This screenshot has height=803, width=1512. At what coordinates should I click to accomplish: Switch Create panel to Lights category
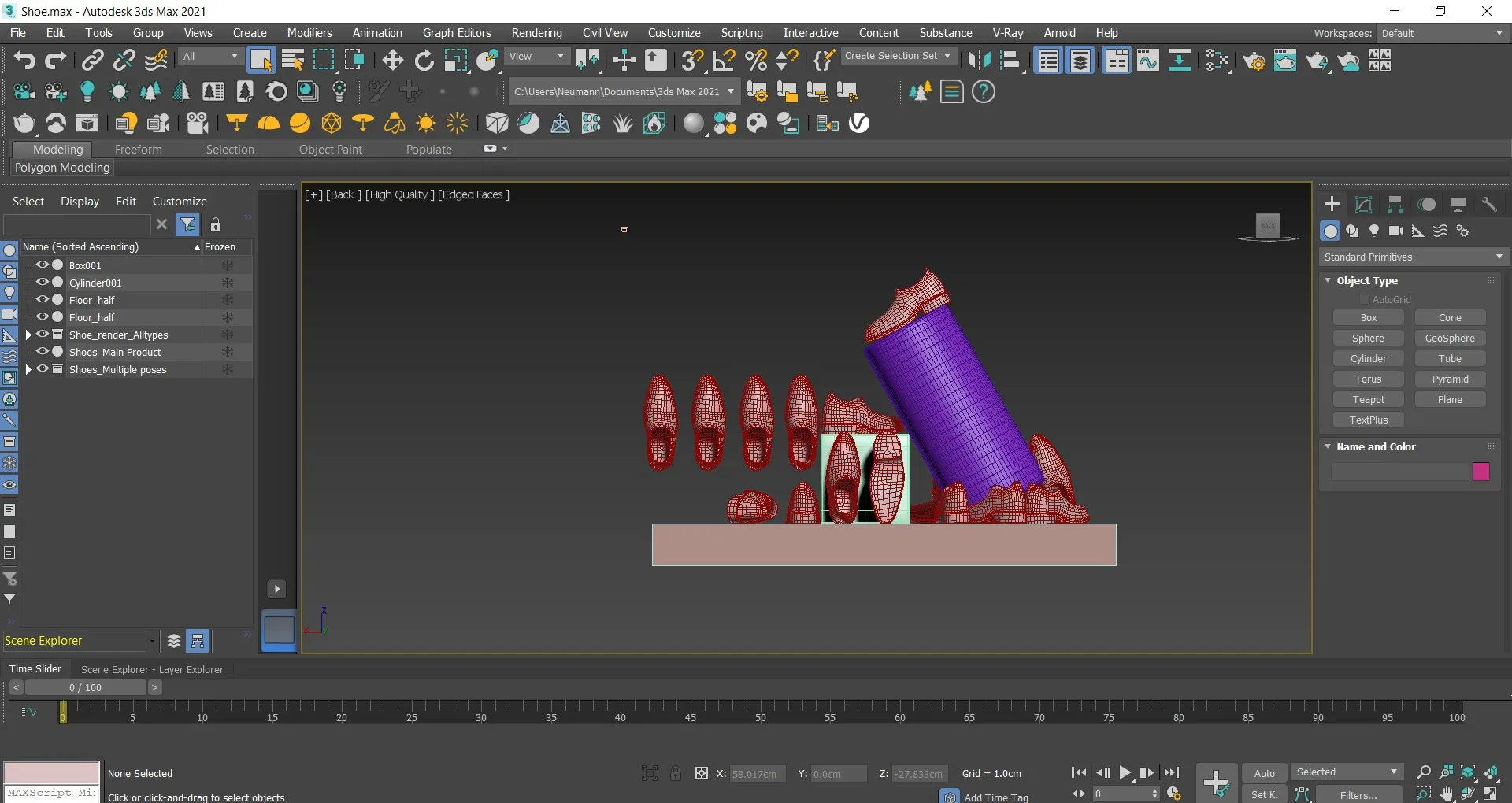coord(1374,231)
